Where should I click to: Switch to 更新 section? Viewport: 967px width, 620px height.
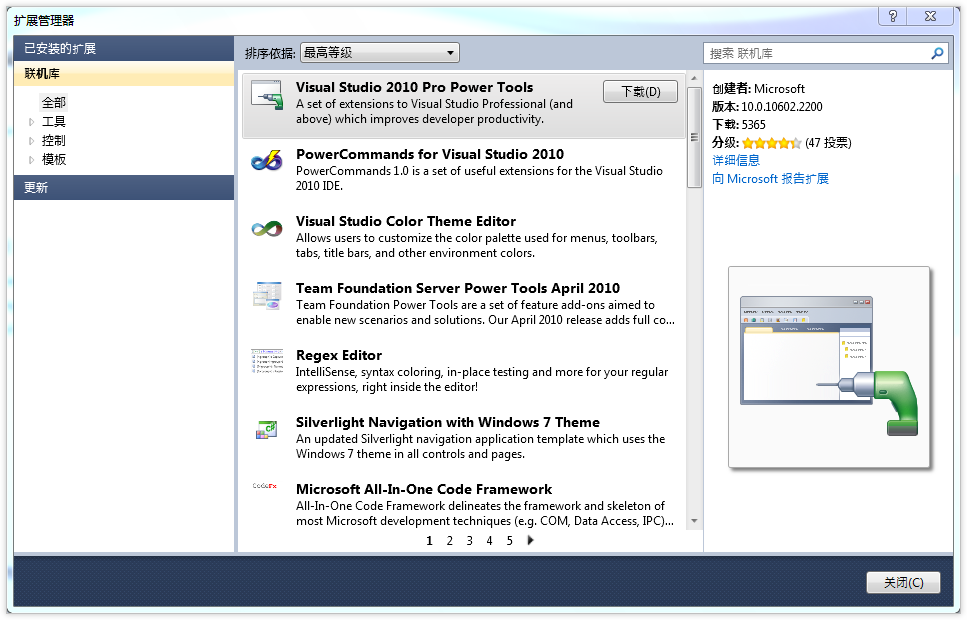123,188
